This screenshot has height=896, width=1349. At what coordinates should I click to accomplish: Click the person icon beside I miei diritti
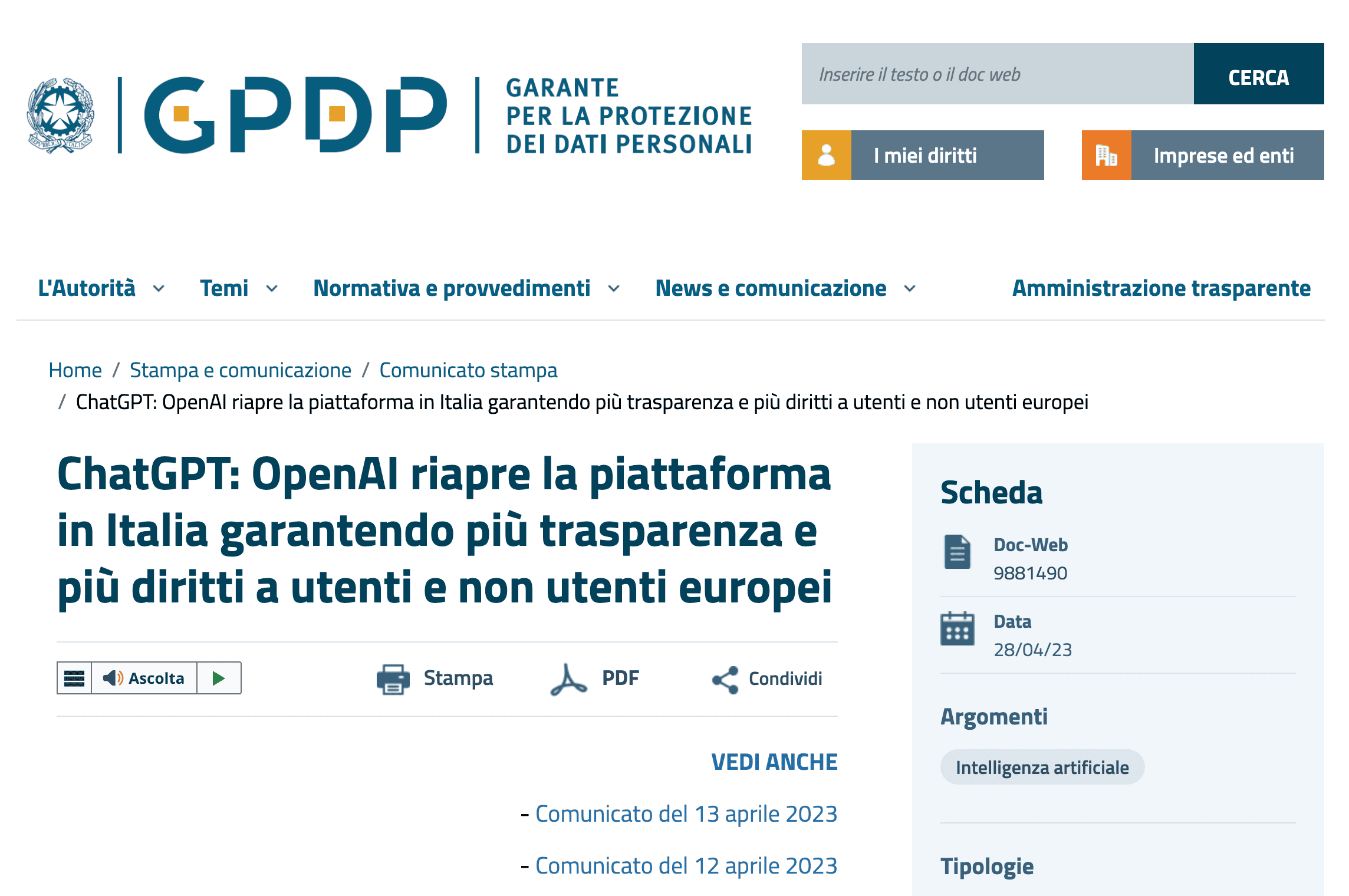pyautogui.click(x=826, y=155)
